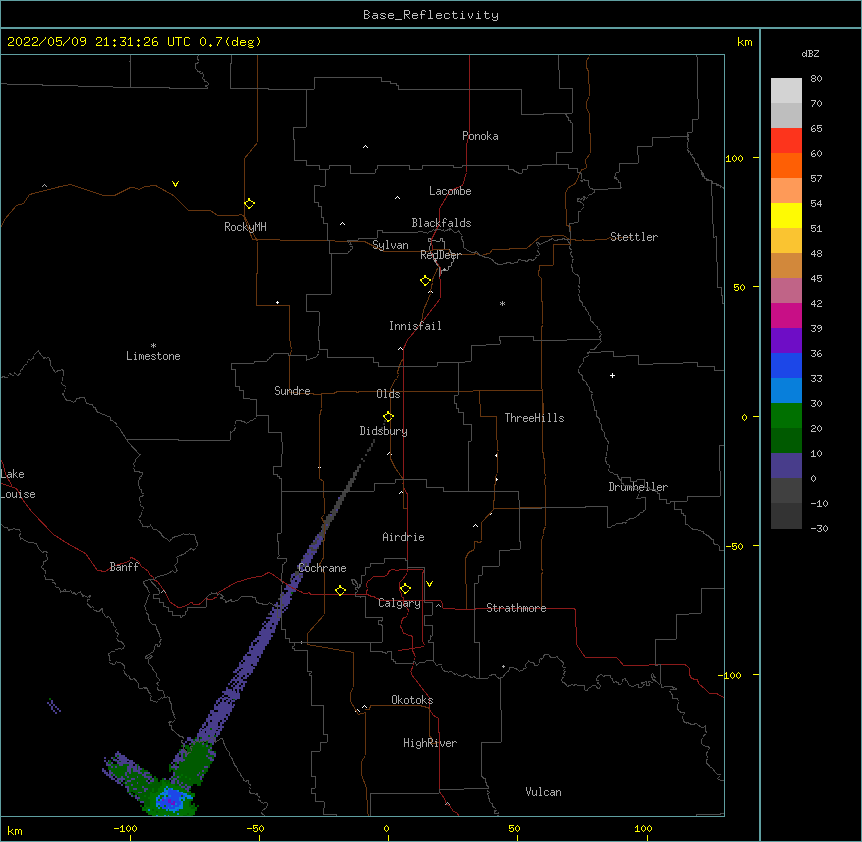This screenshot has width=862, height=842.
Task: Click the Cochrane town label
Action: click(x=322, y=568)
